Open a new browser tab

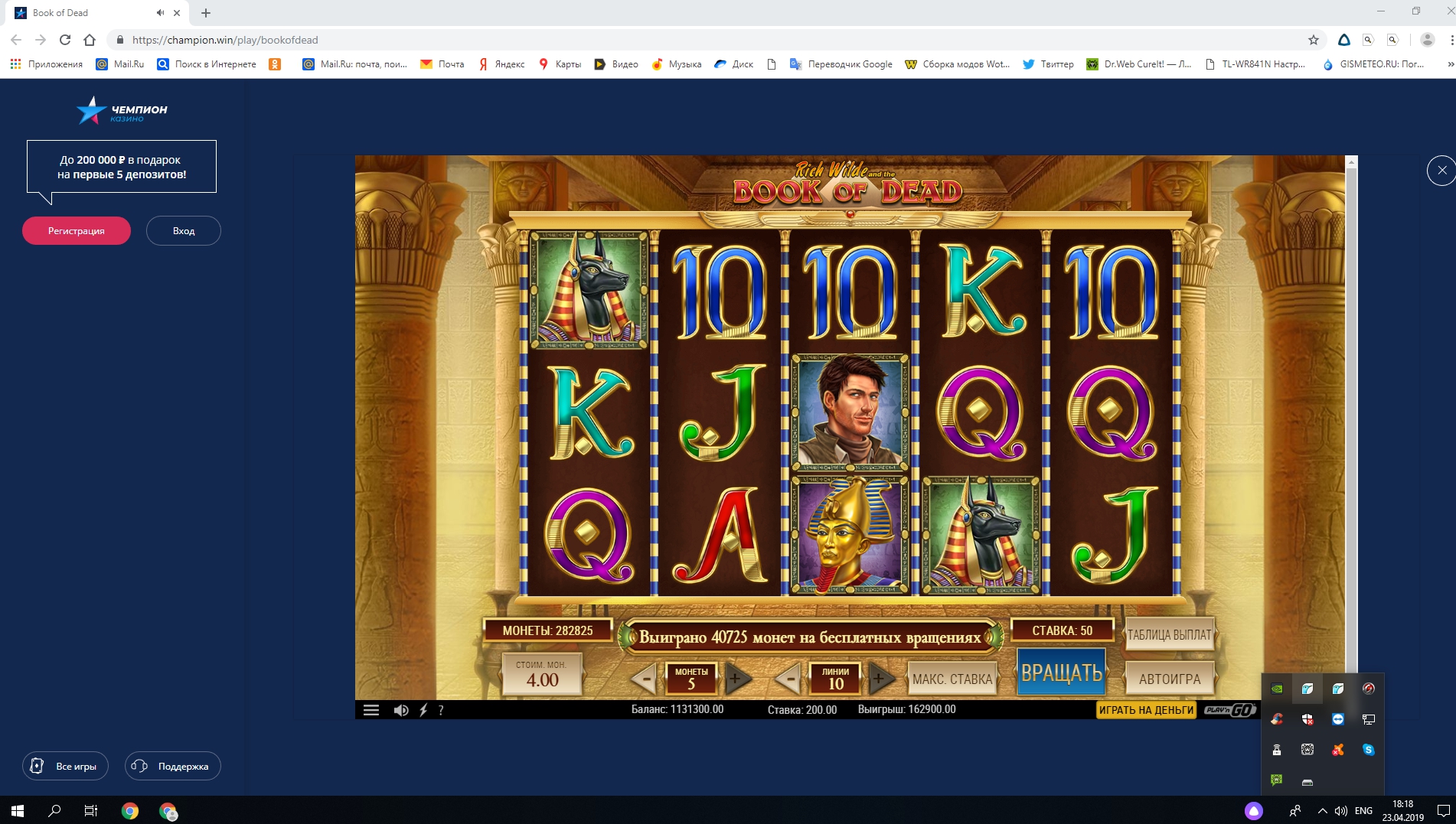(206, 13)
